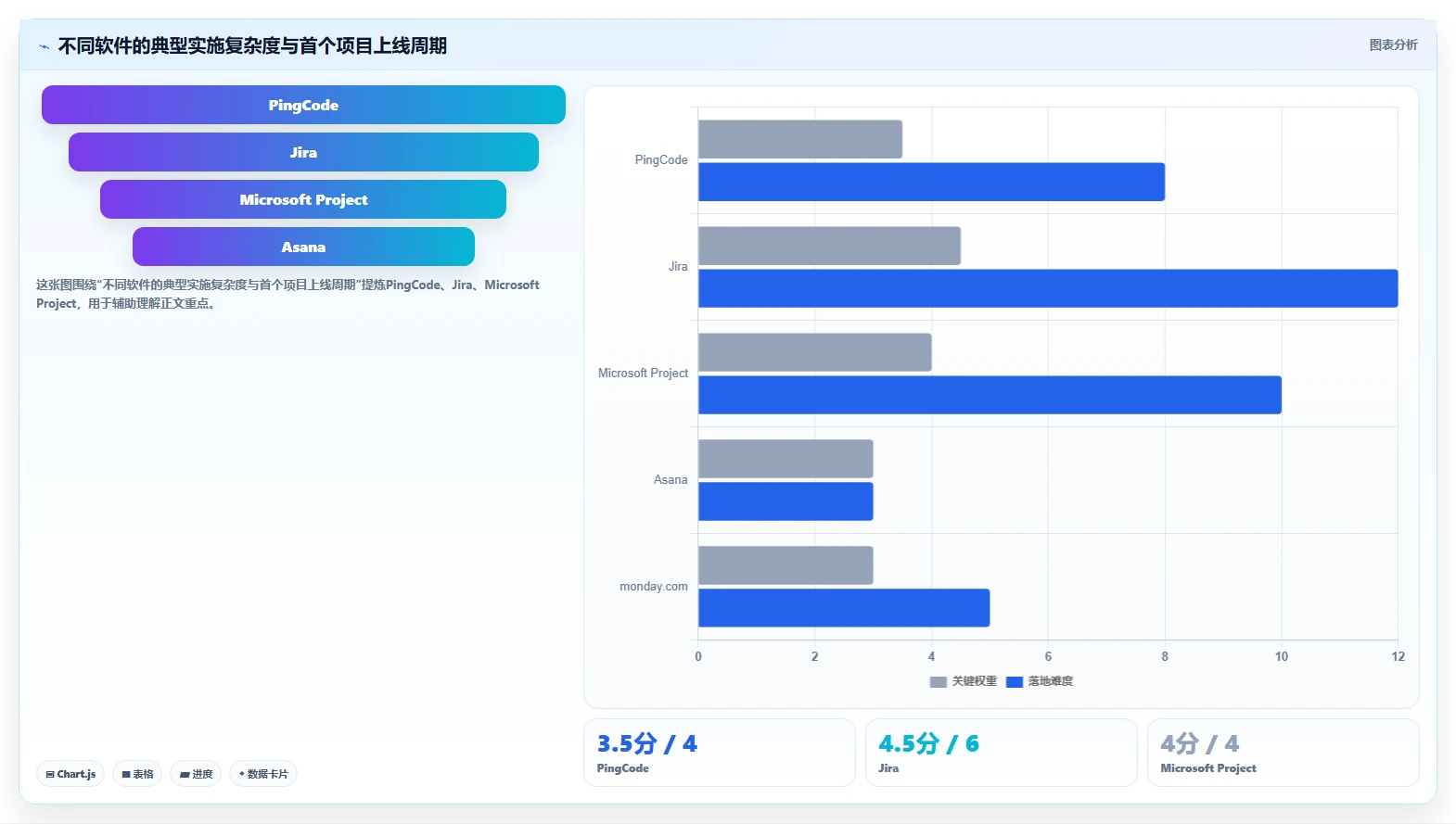1456x824 pixels.
Task: Click monday.com's gray 关键权重 bar
Action: pos(785,565)
